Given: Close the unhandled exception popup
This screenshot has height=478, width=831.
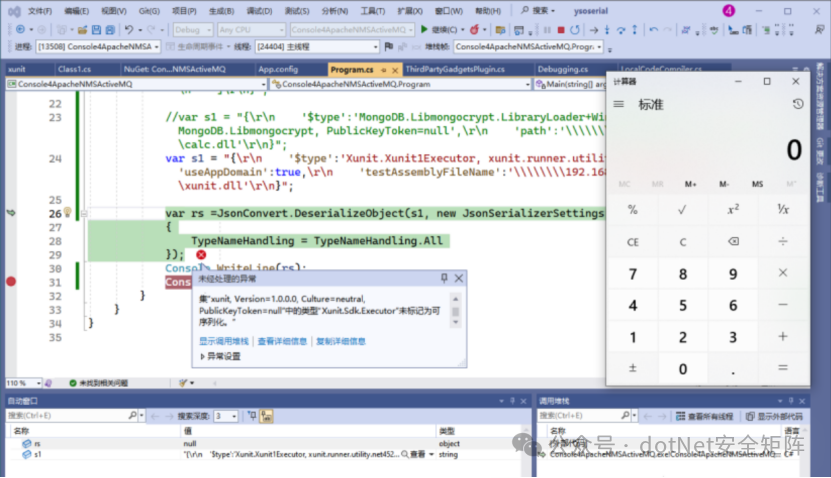Looking at the screenshot, I should click(x=459, y=278).
